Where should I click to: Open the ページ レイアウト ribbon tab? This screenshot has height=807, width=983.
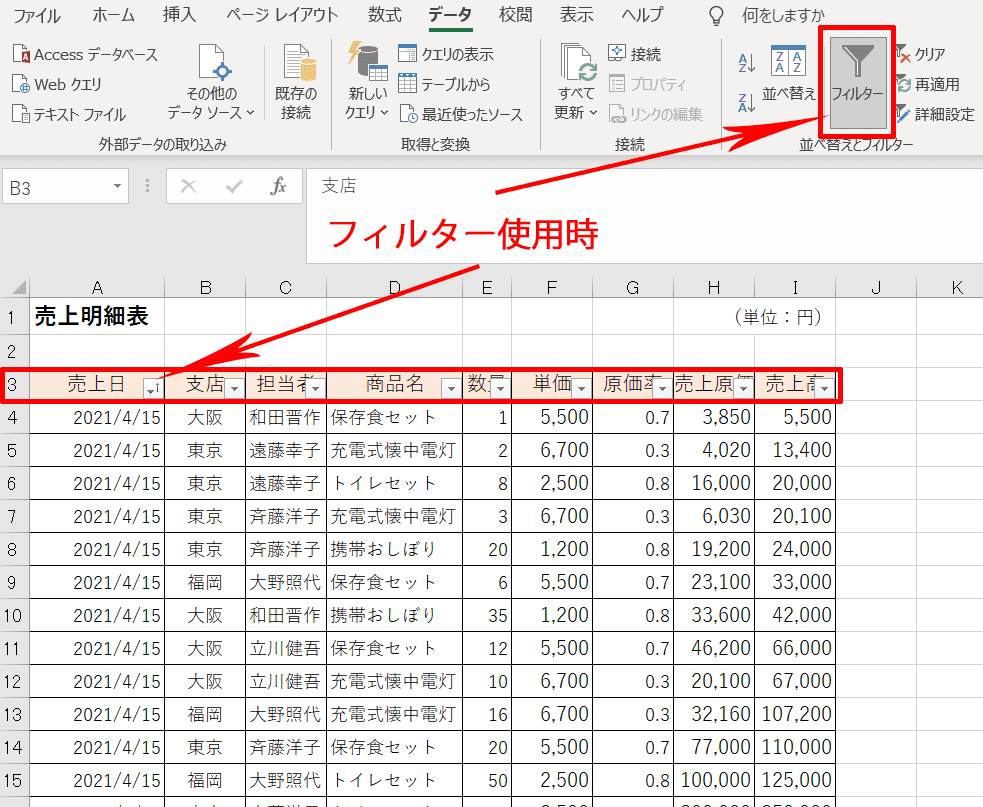[x=282, y=15]
